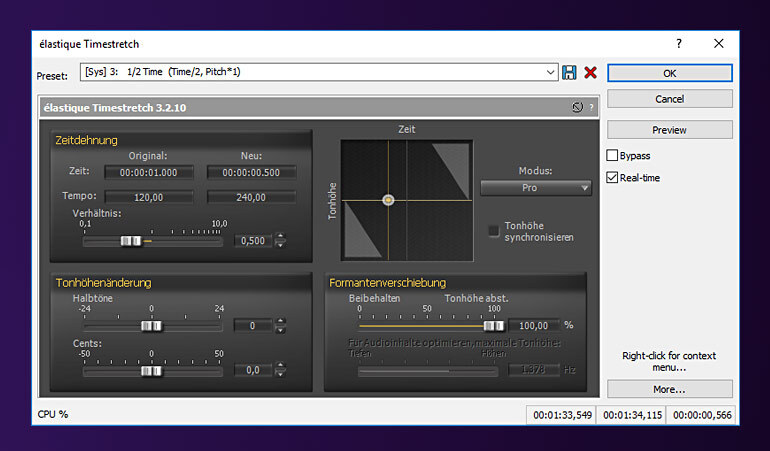Click the title bar help question mark

[679, 44]
